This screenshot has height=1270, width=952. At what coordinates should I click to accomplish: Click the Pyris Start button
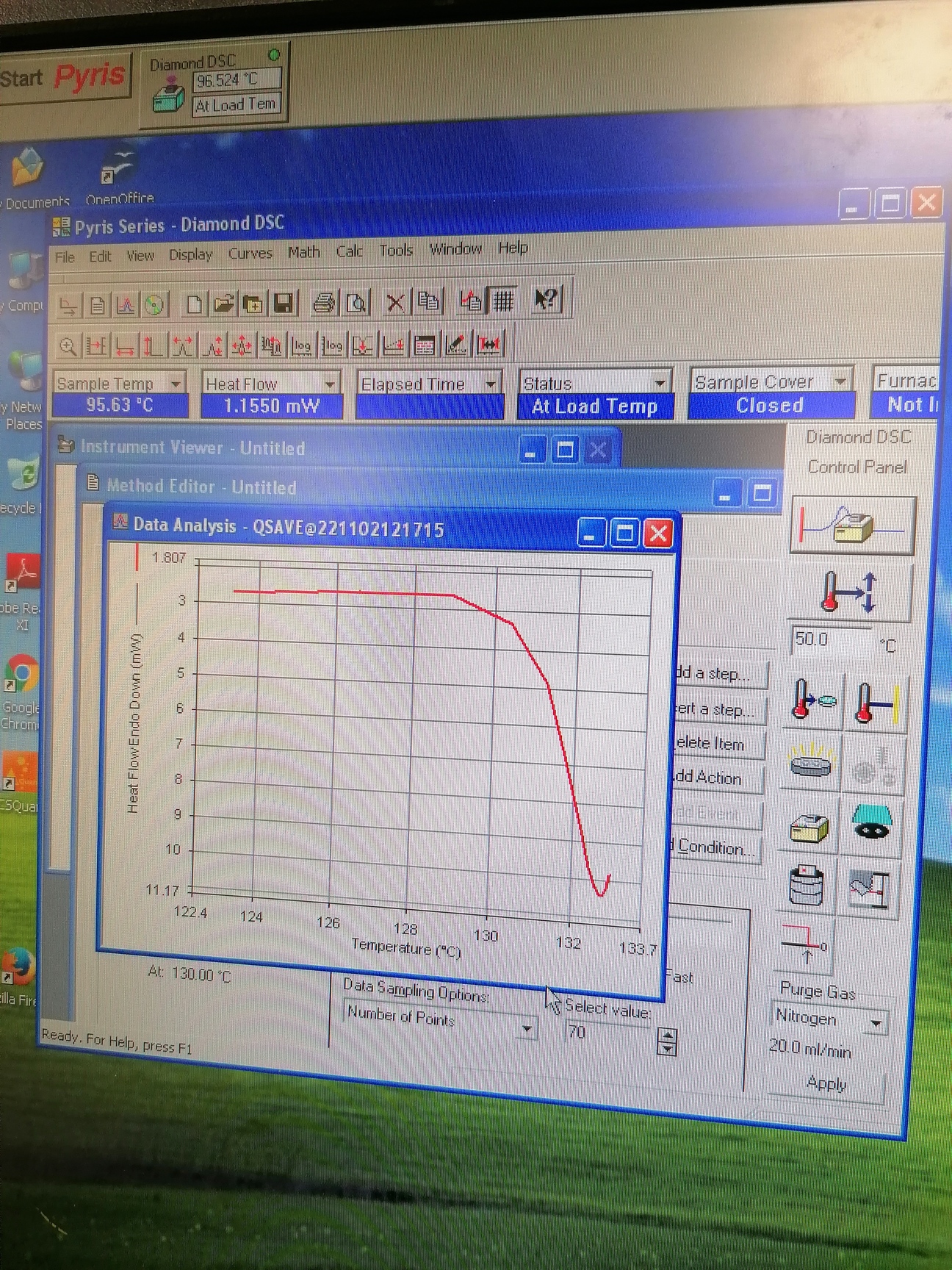[64, 76]
